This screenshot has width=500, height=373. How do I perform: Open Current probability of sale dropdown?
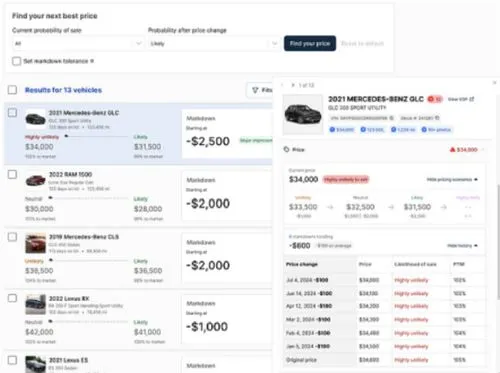pos(79,44)
